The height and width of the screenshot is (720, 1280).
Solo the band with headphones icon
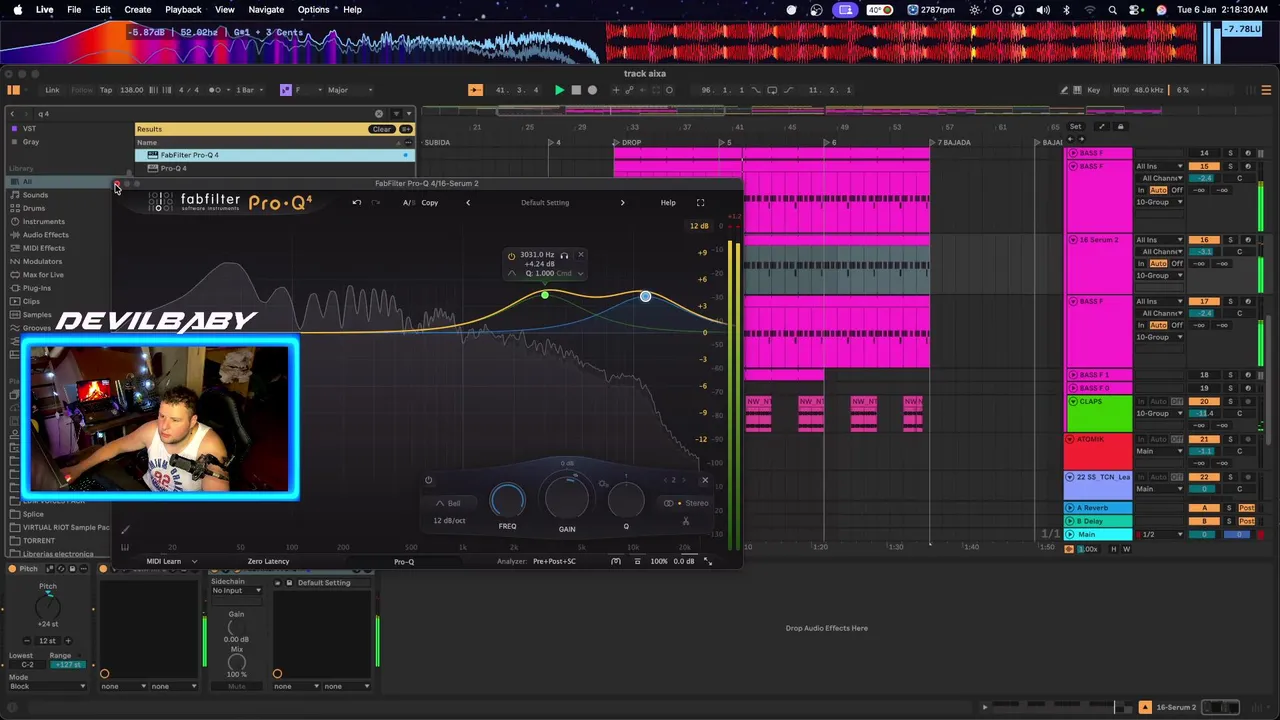(x=564, y=256)
